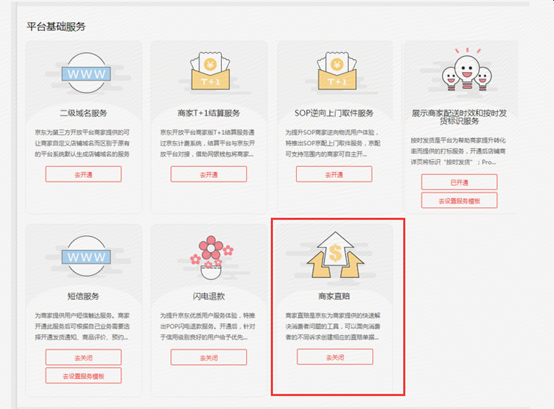
Task: Click the 已开通 button for 按时发货标识服务
Action: (459, 182)
